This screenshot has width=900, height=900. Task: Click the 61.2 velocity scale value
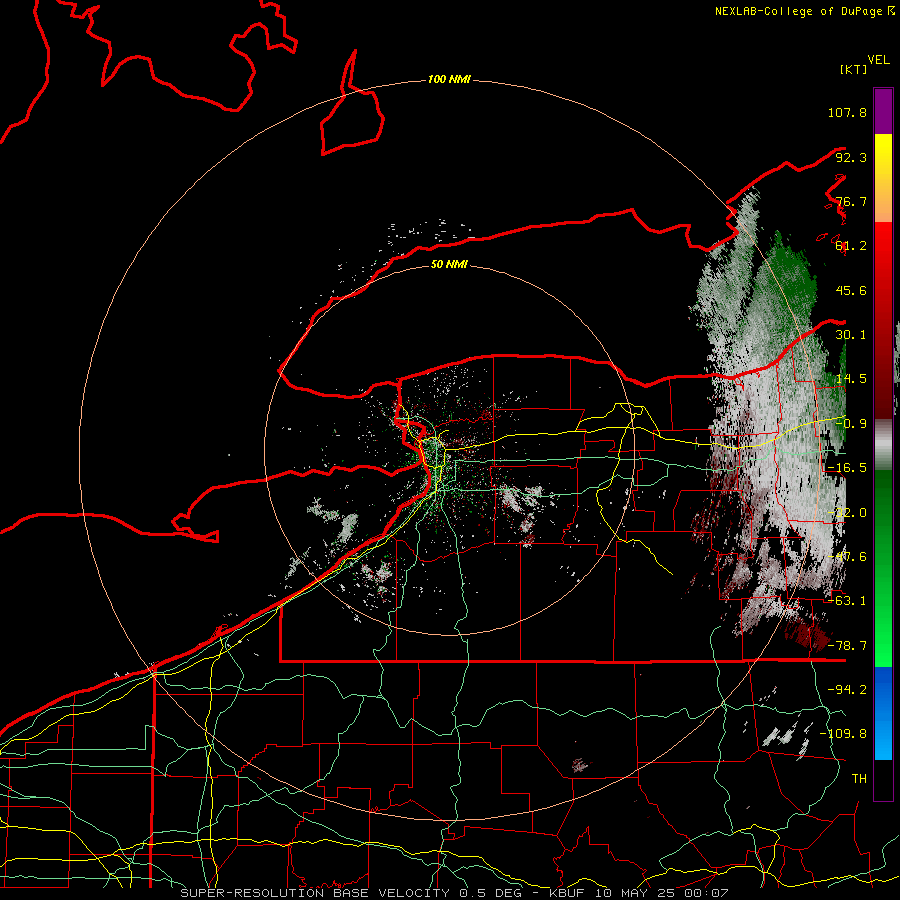point(851,246)
